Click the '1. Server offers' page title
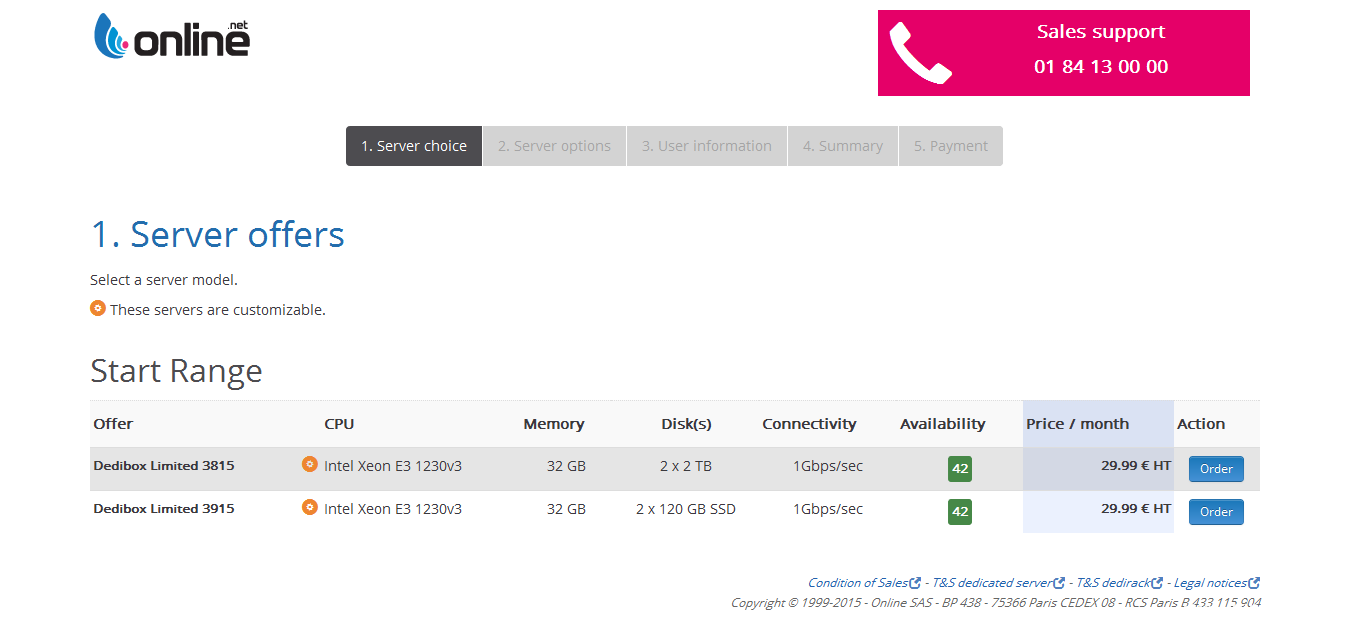This screenshot has height=623, width=1349. [x=218, y=235]
